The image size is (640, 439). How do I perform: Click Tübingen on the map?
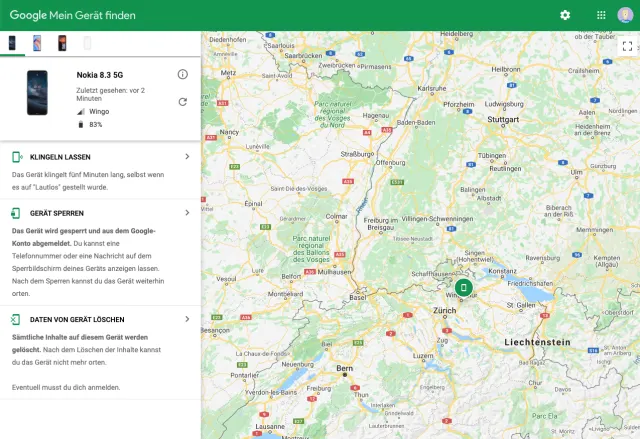(x=492, y=156)
